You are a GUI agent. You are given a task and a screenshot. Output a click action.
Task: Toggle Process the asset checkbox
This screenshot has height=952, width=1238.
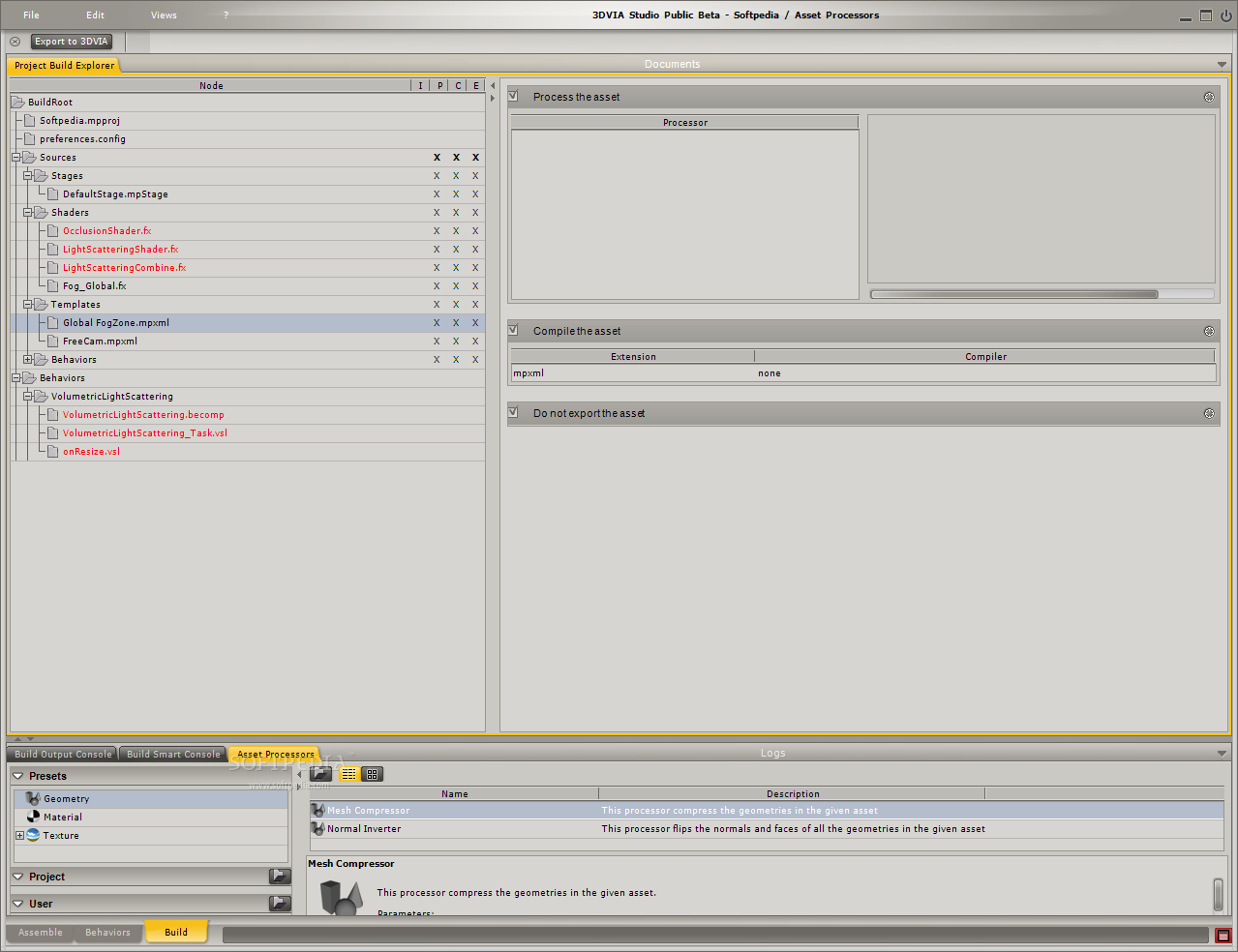(513, 96)
